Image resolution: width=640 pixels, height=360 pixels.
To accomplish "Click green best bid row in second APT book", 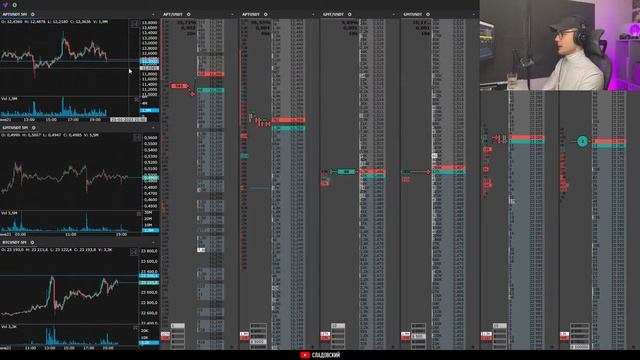I will point(289,128).
